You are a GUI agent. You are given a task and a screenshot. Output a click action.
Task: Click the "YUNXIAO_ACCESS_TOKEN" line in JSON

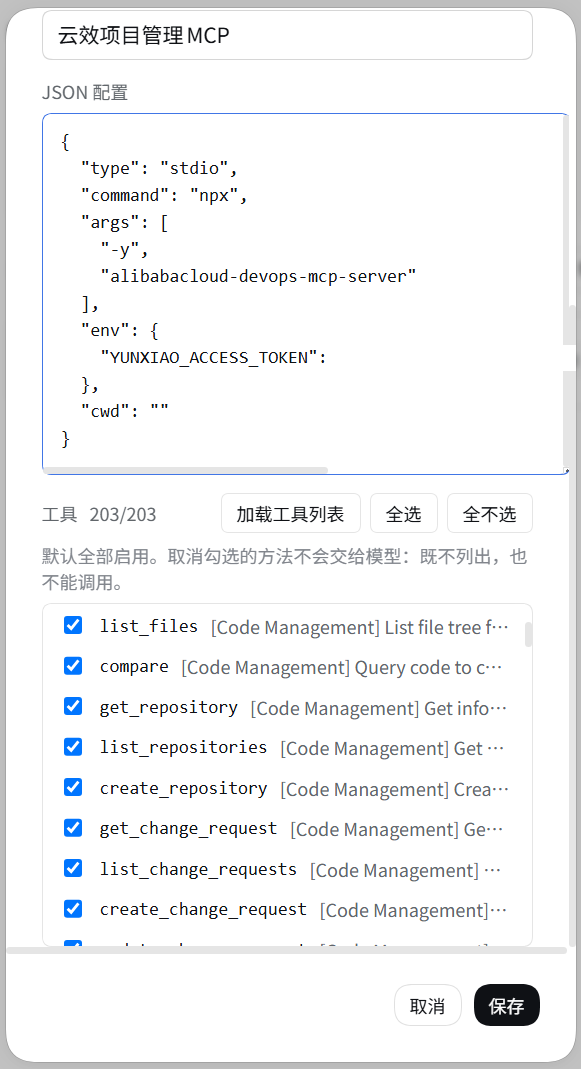[x=213, y=357]
